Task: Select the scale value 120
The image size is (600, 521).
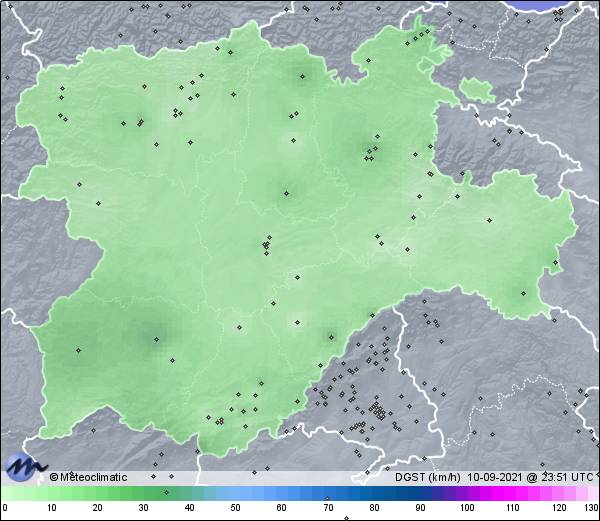Action: tap(559, 508)
